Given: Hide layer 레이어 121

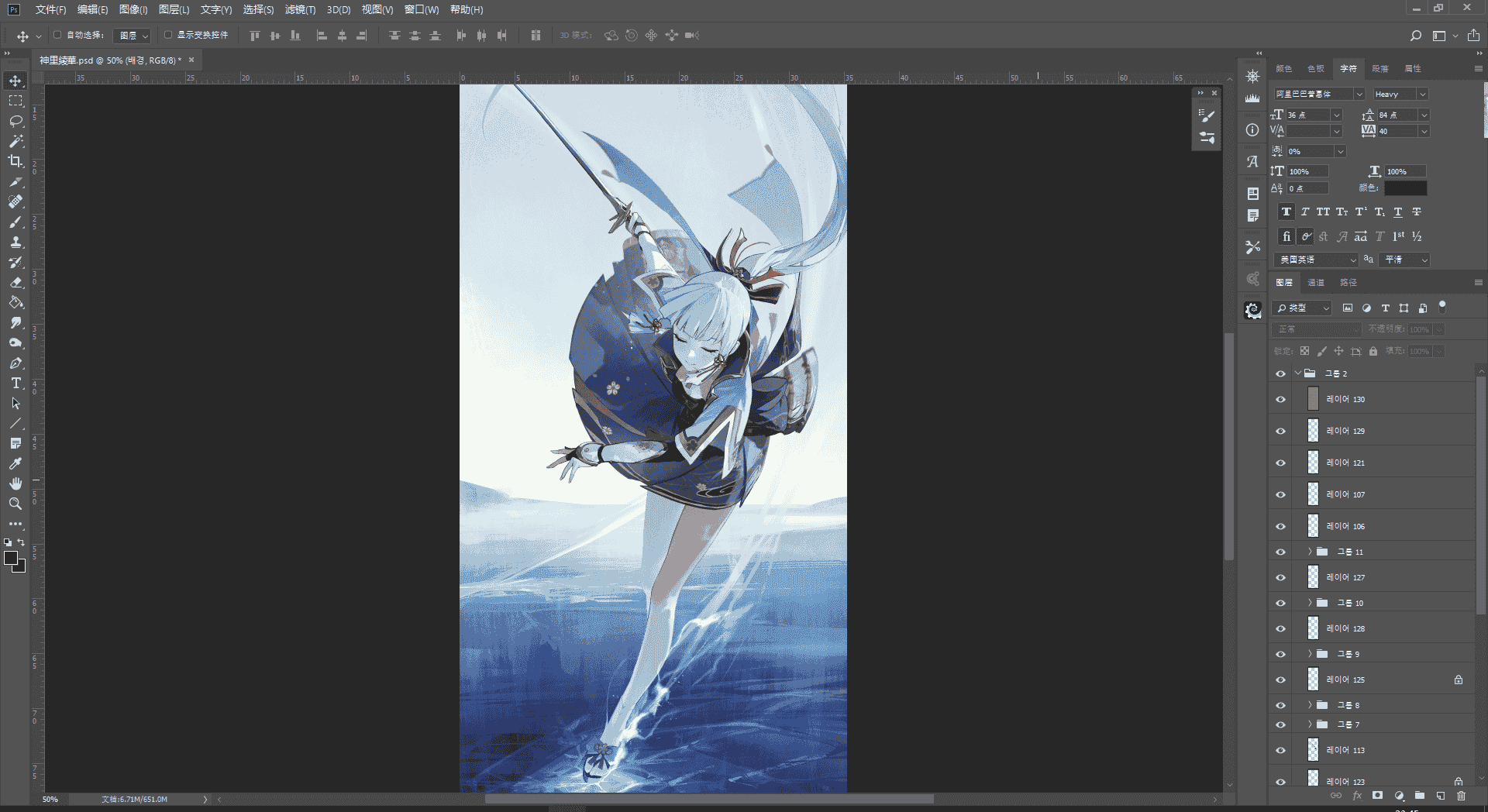Looking at the screenshot, I should pos(1280,463).
